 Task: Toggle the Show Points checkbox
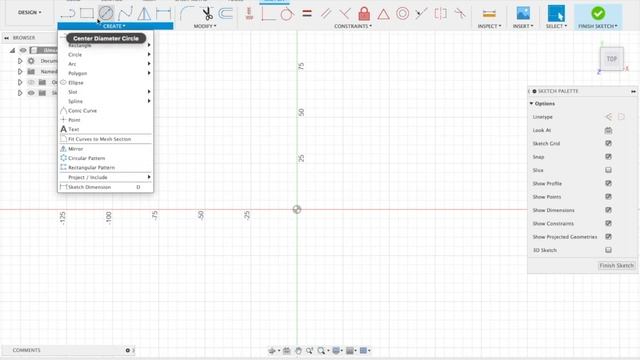coord(608,197)
